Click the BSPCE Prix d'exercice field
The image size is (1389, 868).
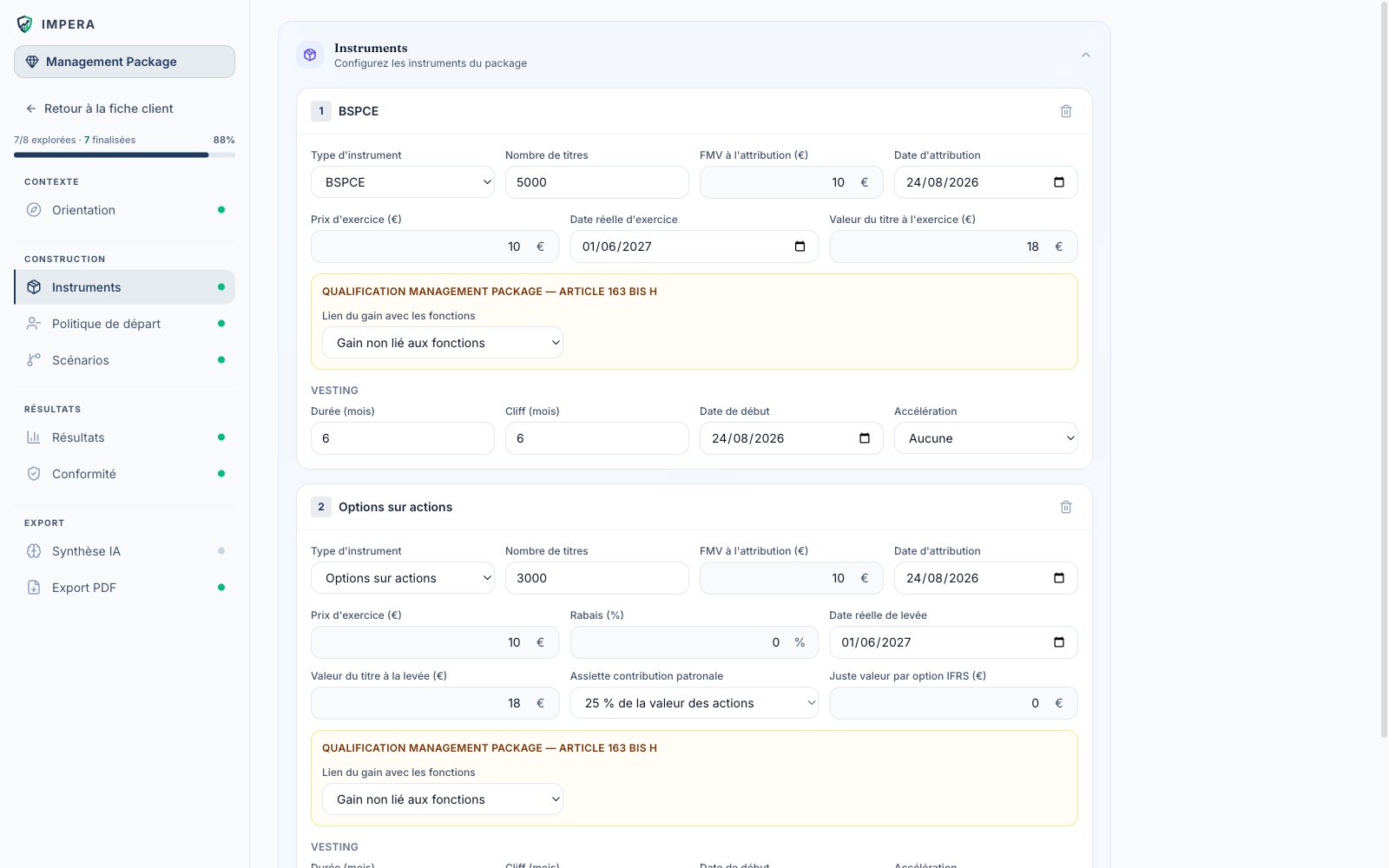click(435, 247)
